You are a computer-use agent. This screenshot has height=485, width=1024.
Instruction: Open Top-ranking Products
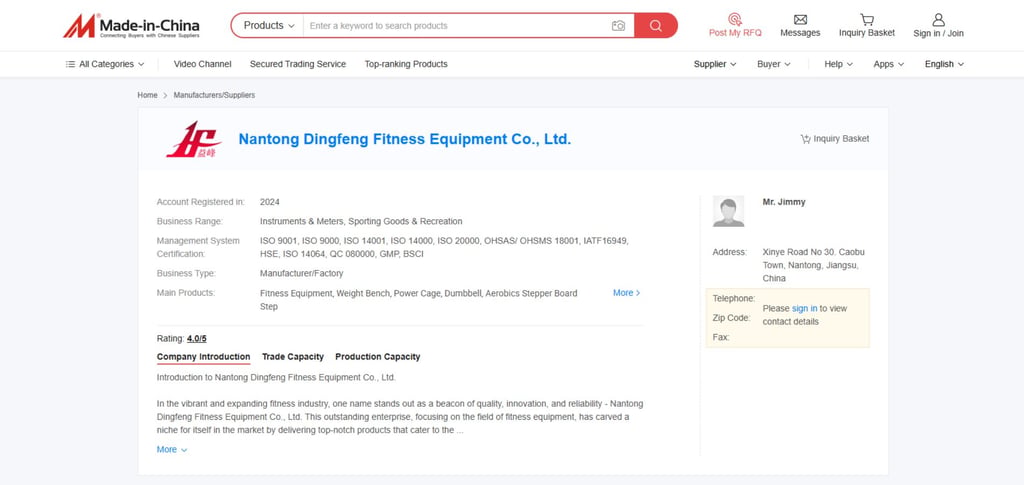(406, 64)
